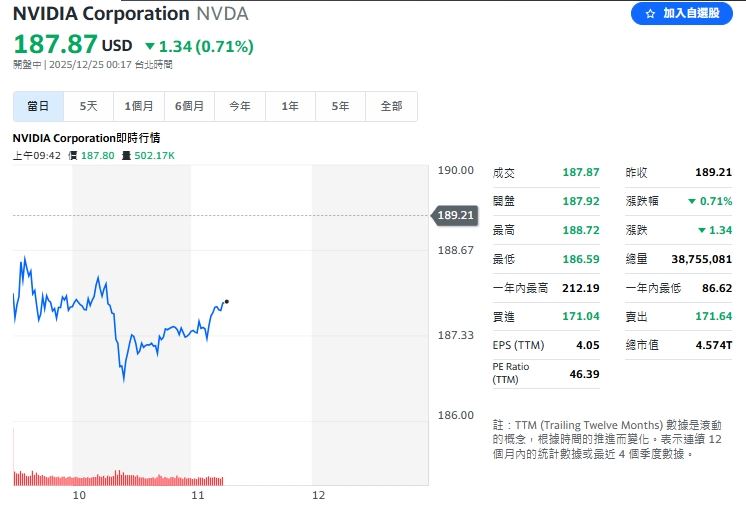
Task: Click the 總市值 value 4.574T
Action: (714, 345)
